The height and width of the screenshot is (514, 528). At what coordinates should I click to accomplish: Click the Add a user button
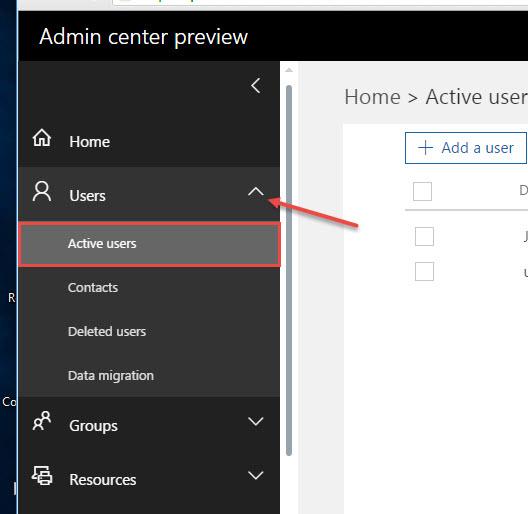466,148
